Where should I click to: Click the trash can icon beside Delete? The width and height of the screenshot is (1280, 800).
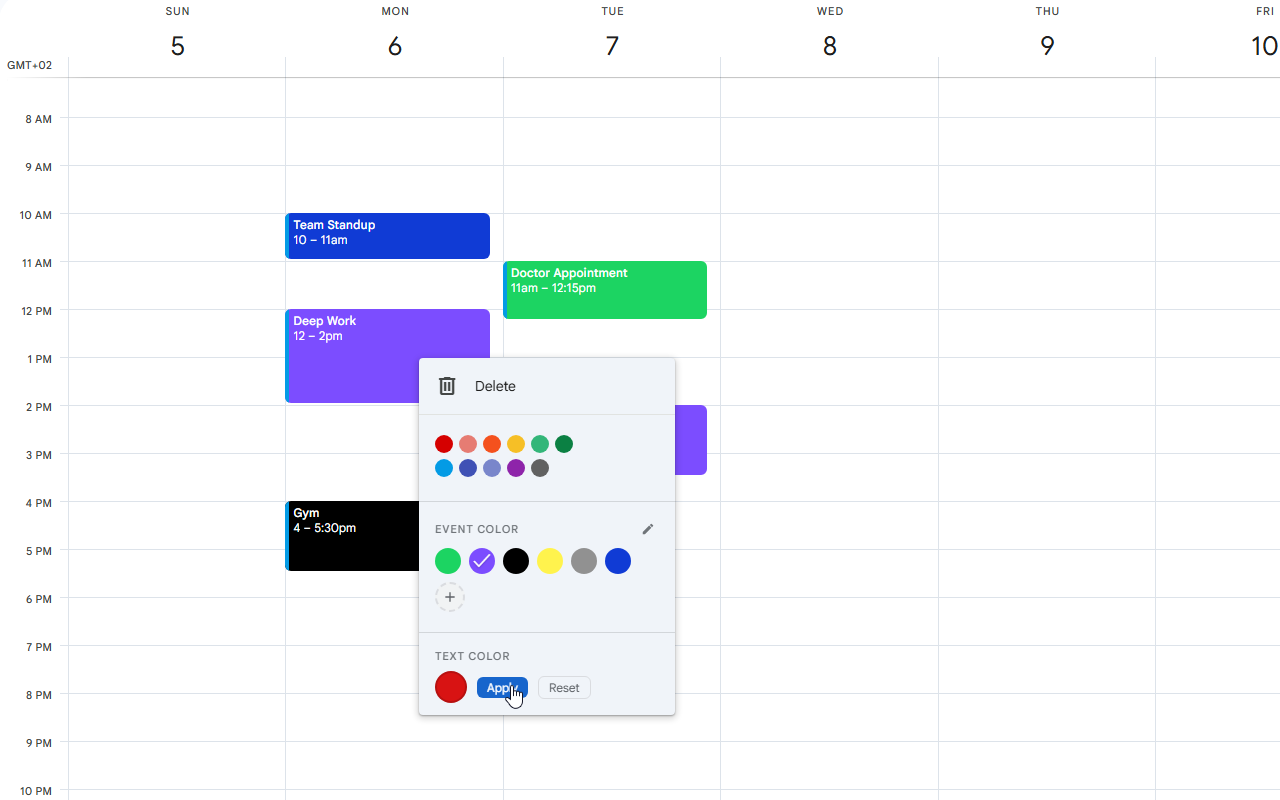point(447,386)
